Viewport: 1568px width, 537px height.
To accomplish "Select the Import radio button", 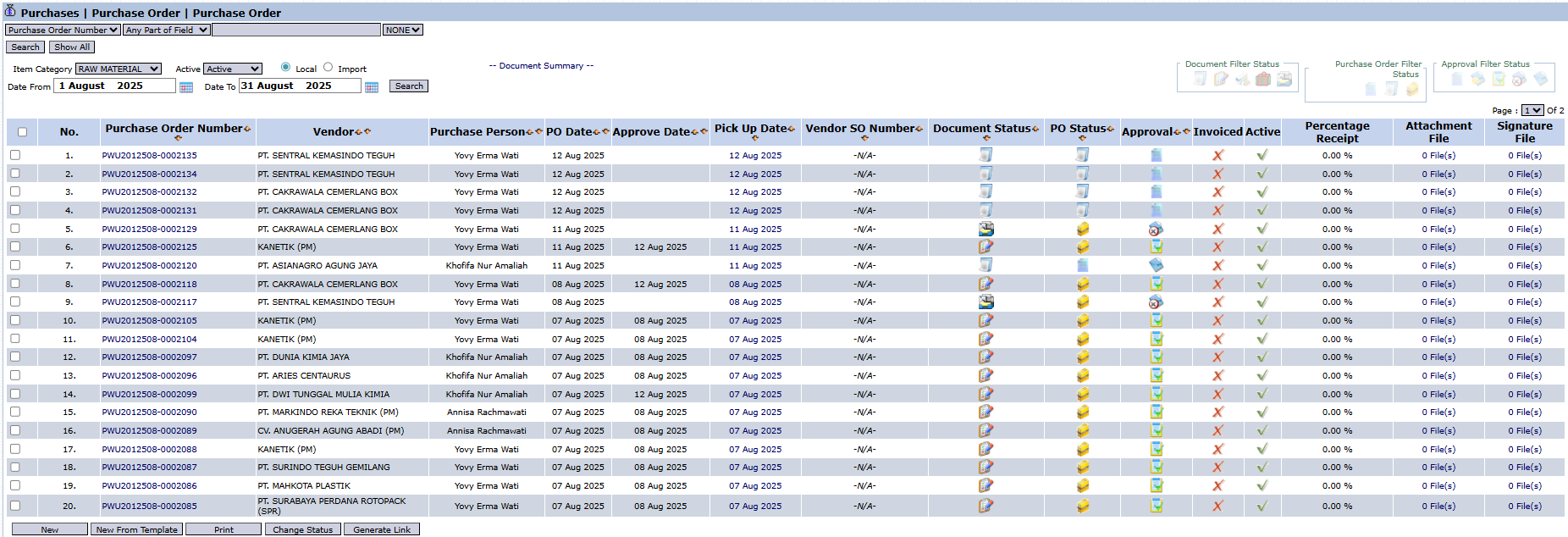I will (x=329, y=68).
